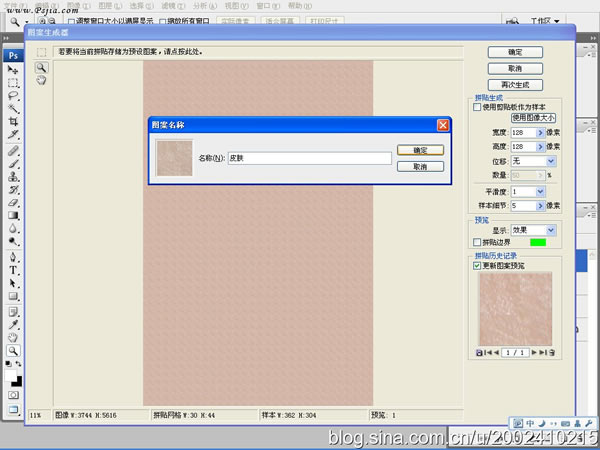The height and width of the screenshot is (450, 600).
Task: Click Pattern Maker 确定 button
Action: point(515,52)
